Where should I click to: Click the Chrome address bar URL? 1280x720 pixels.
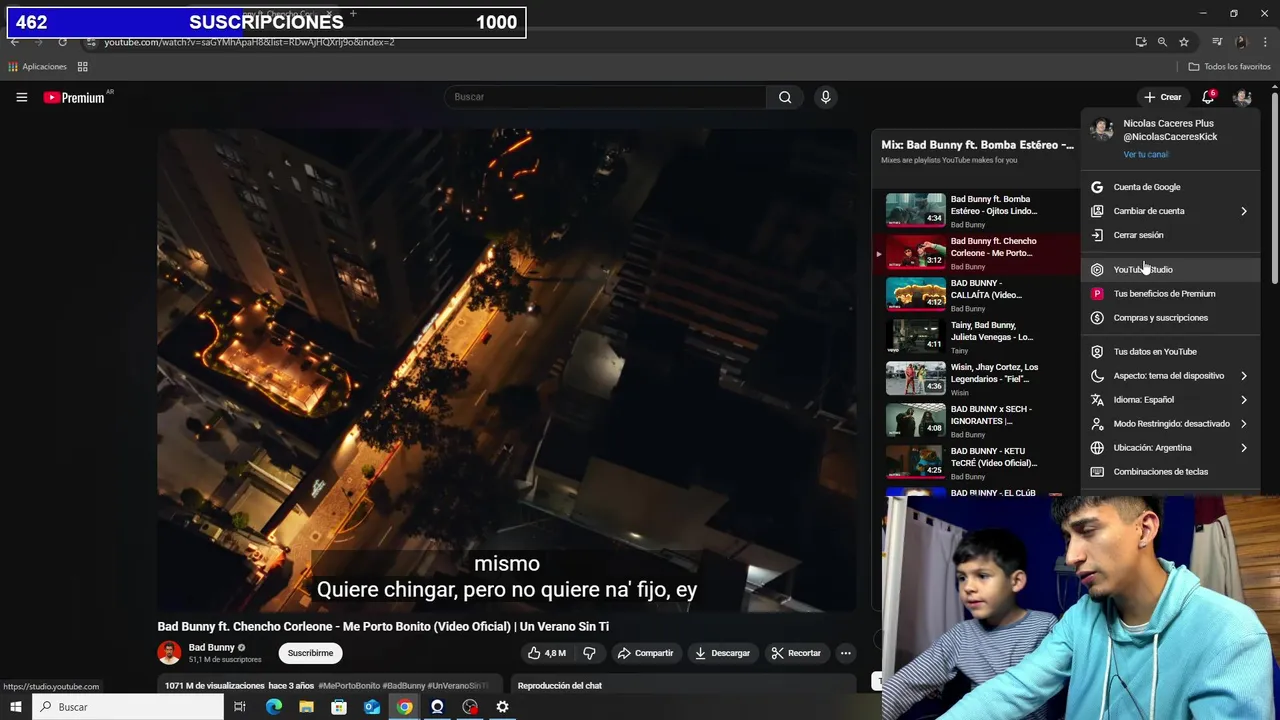(249, 42)
